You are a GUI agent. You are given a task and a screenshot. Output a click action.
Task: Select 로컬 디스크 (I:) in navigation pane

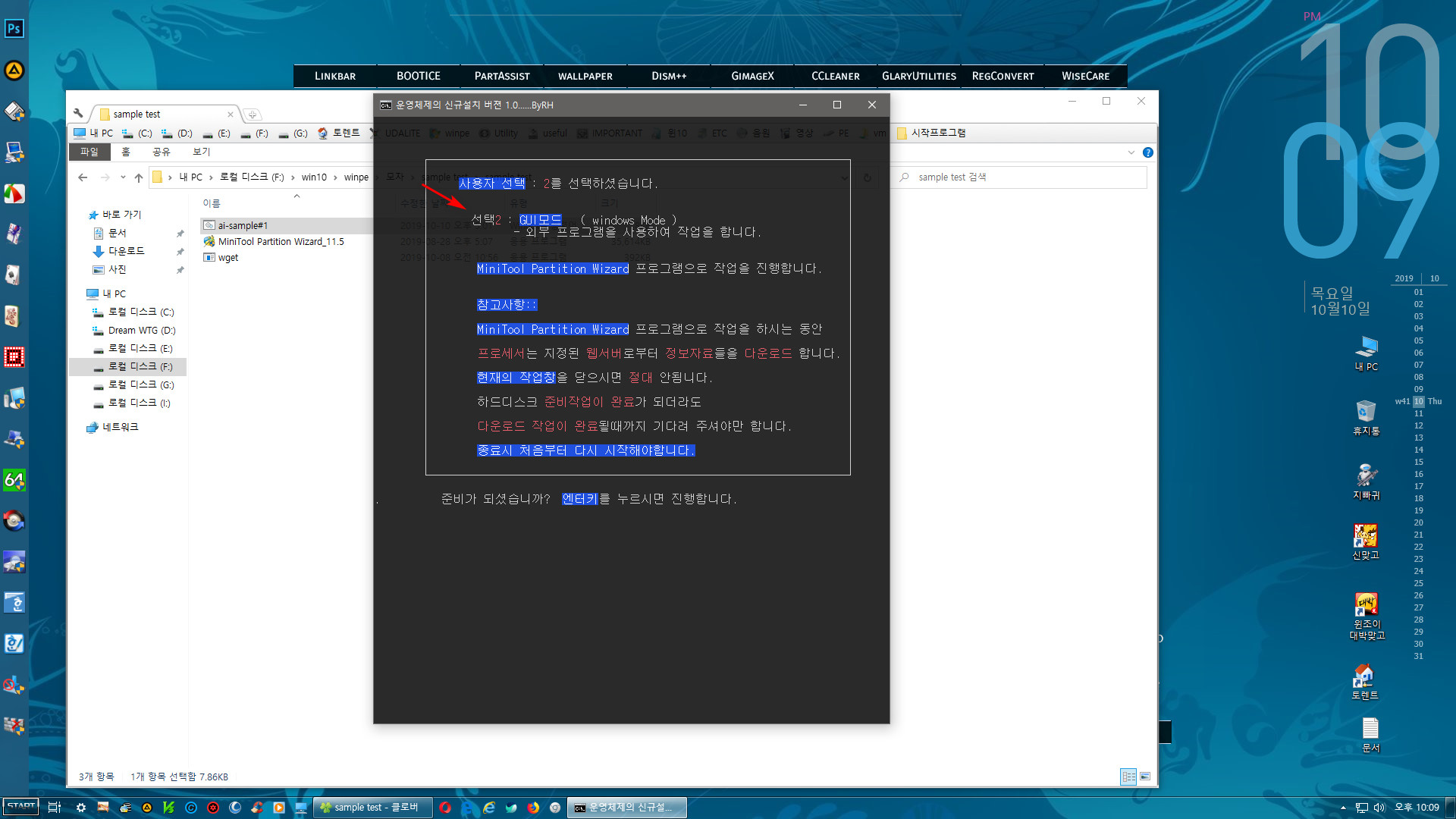139,403
